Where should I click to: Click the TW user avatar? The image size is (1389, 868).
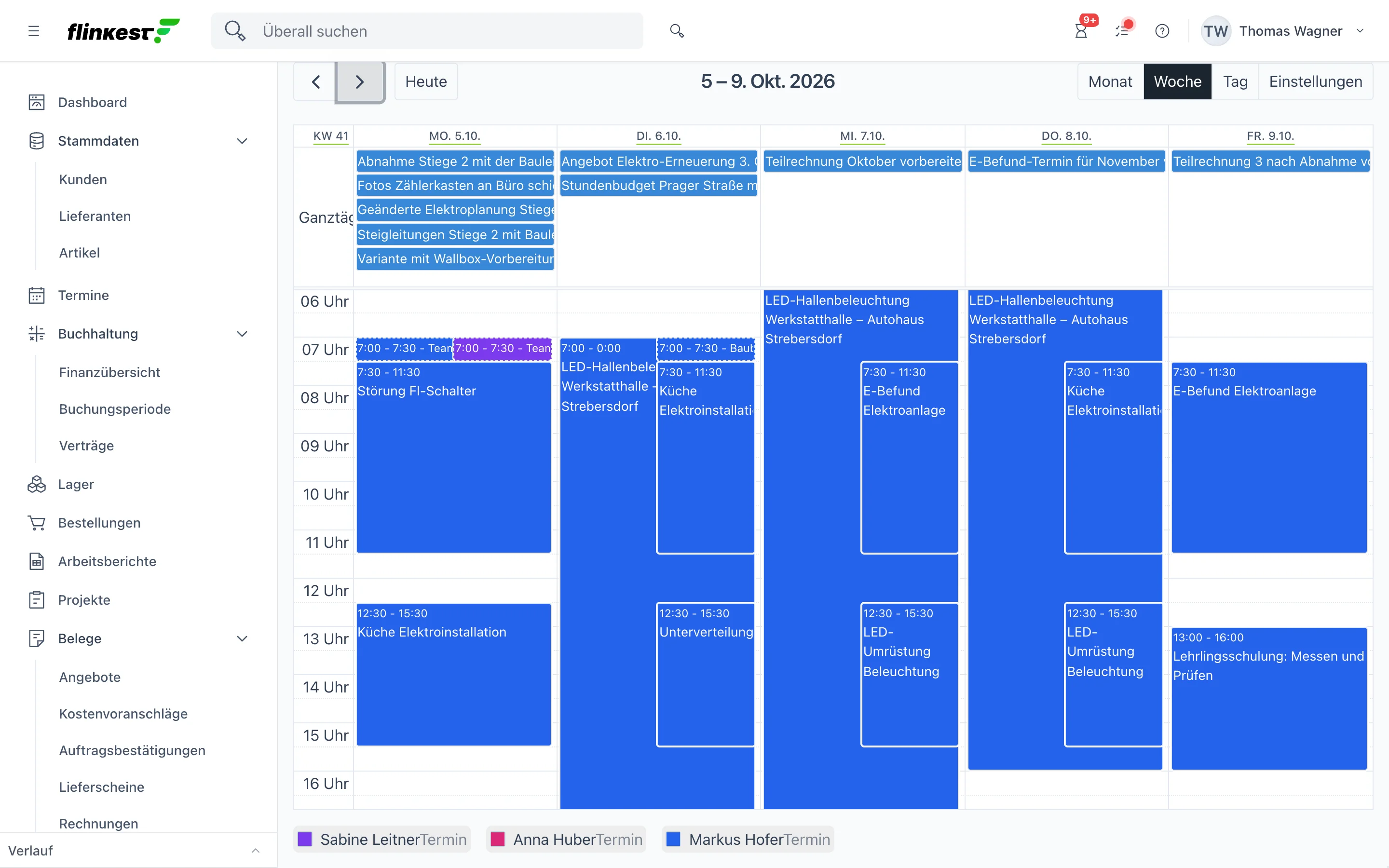click(1216, 31)
